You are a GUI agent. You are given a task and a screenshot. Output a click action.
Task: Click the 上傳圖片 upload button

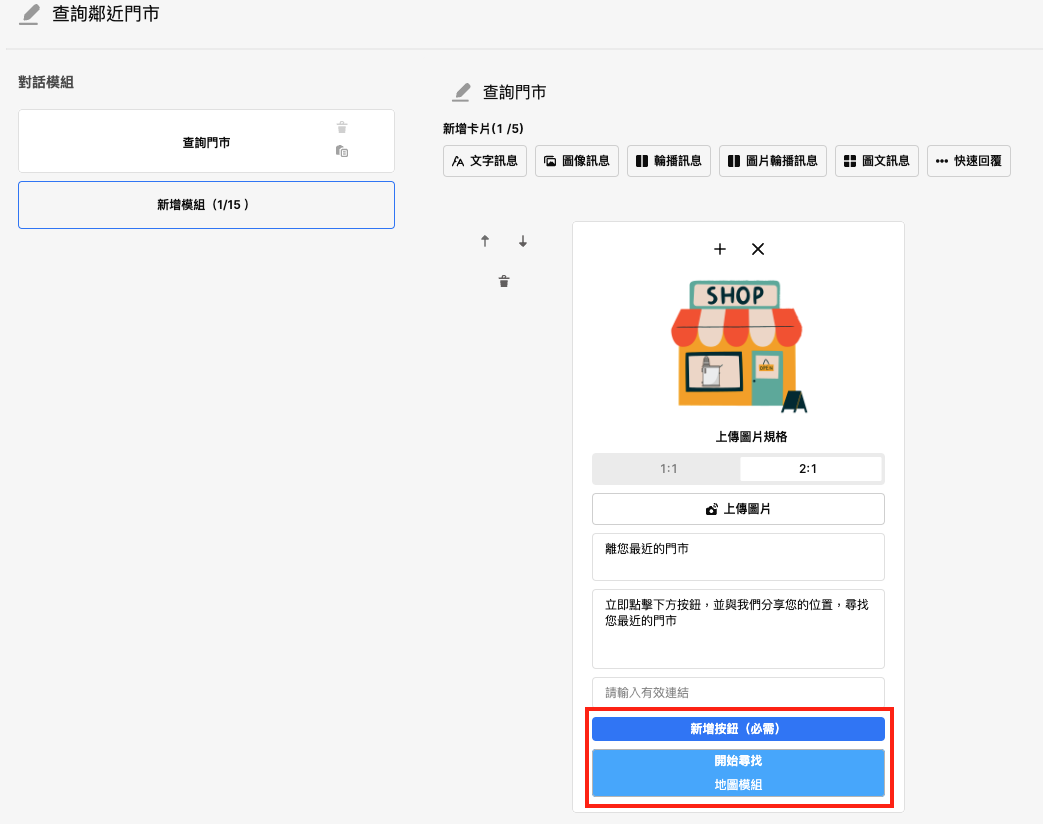coord(738,509)
